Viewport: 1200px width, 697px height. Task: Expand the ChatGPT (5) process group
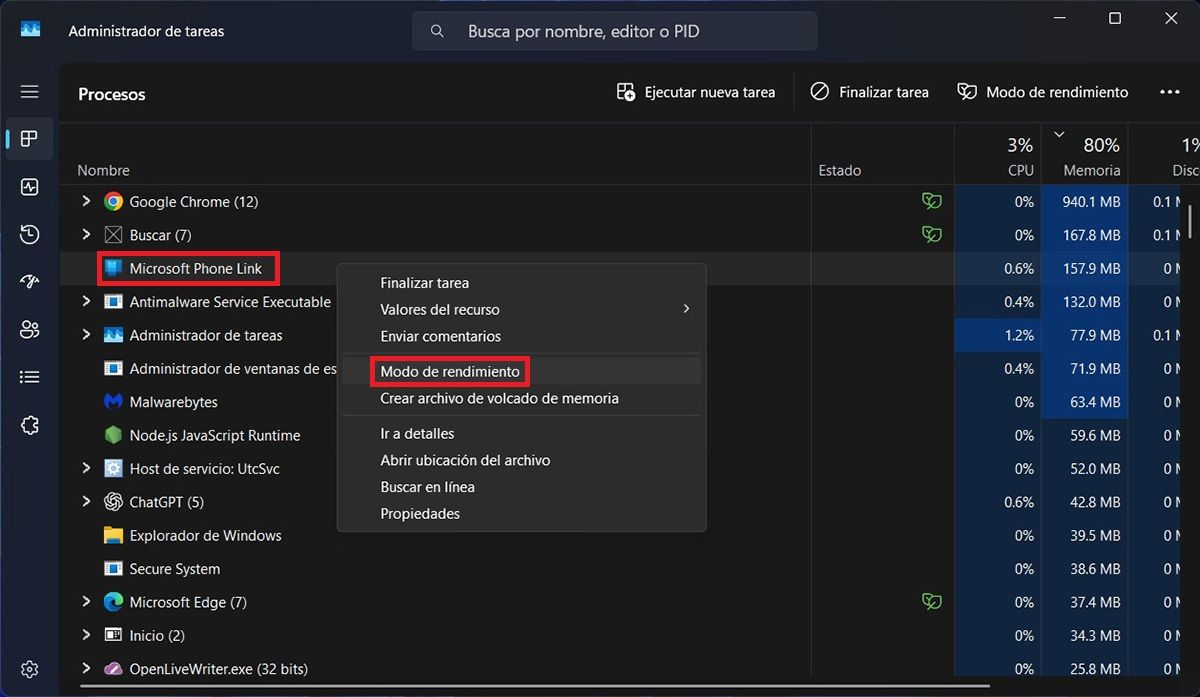pos(86,502)
